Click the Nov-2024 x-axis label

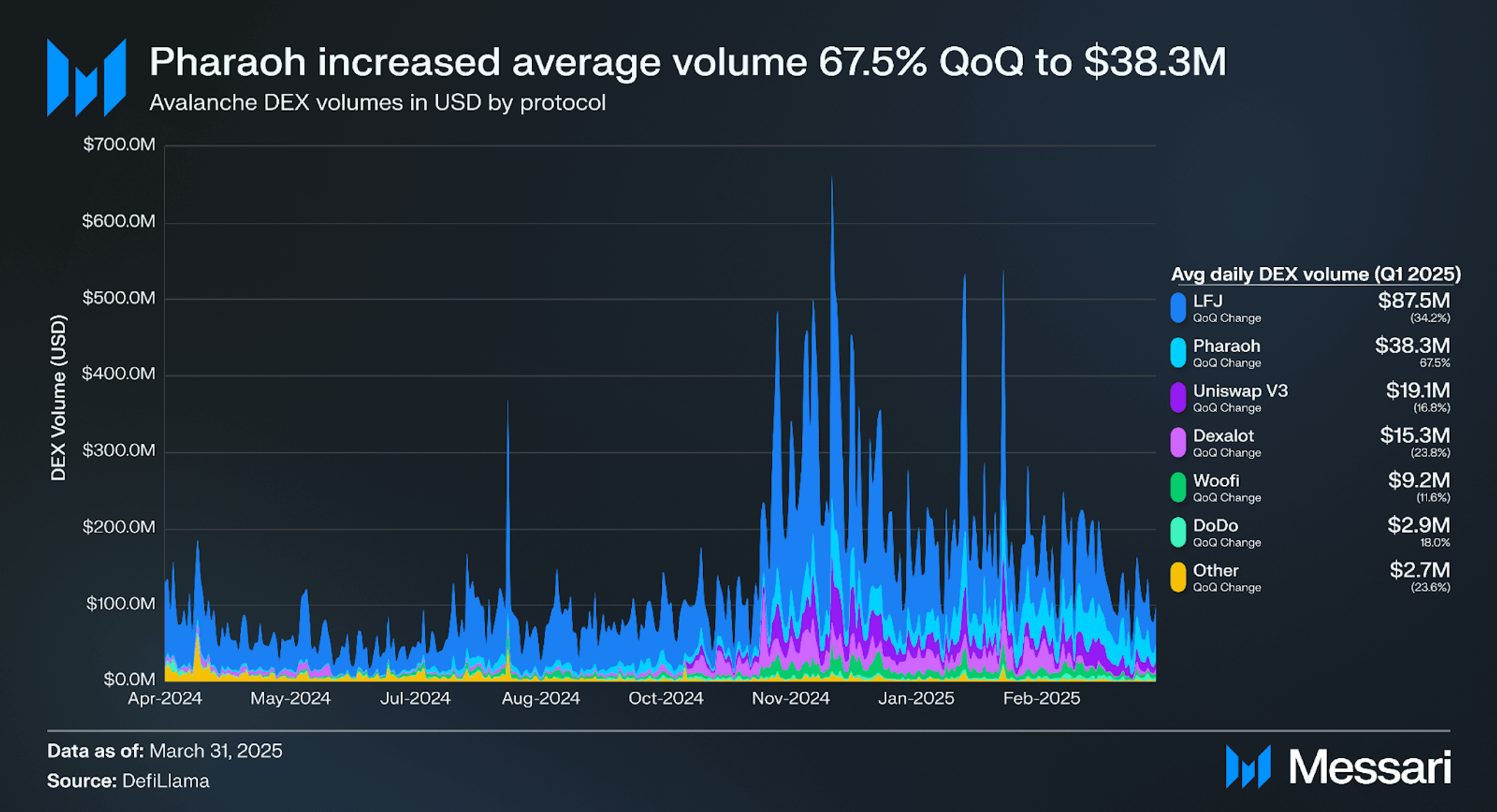pyautogui.click(x=790, y=698)
